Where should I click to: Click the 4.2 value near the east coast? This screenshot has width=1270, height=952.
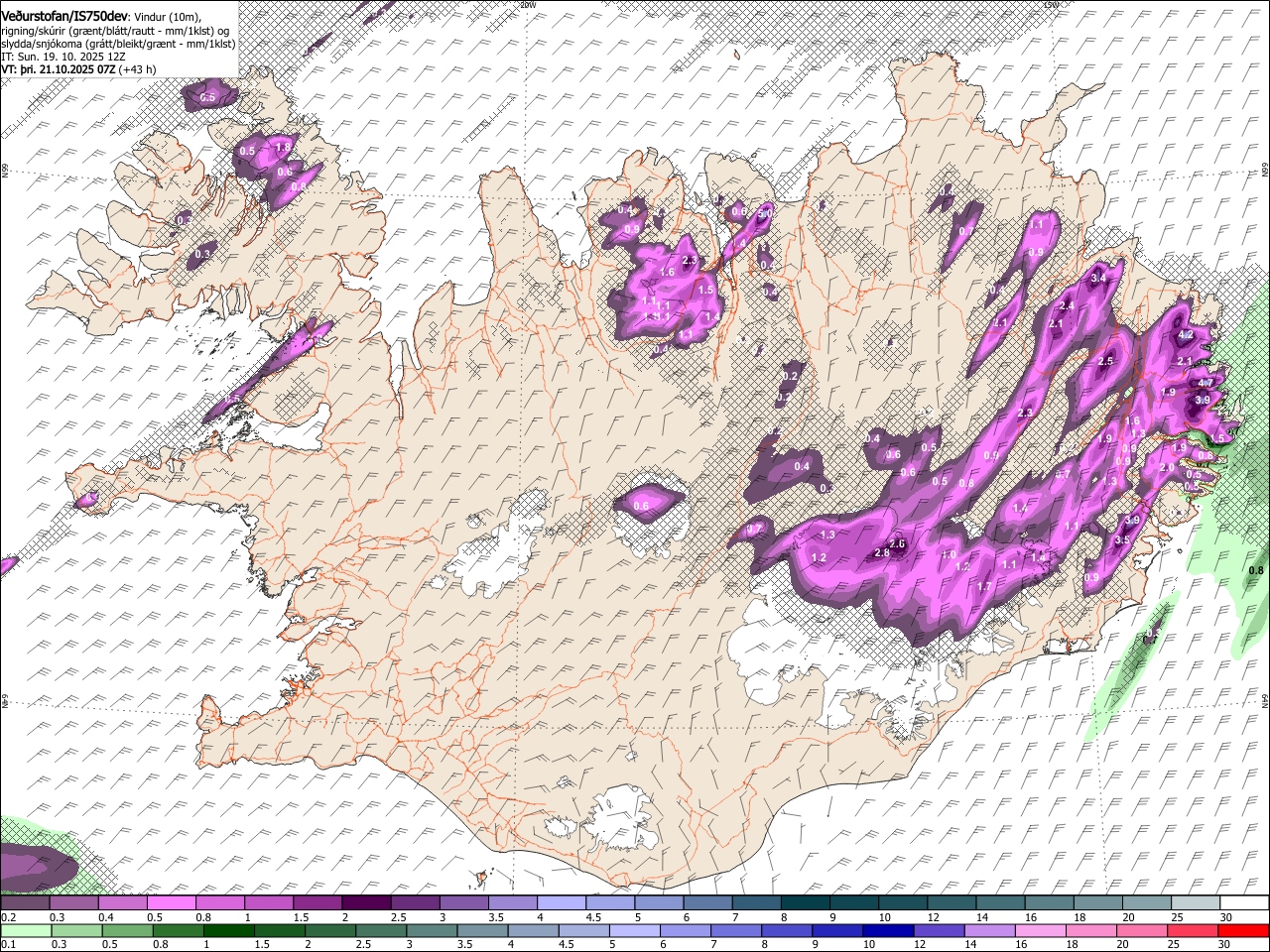tap(1185, 335)
